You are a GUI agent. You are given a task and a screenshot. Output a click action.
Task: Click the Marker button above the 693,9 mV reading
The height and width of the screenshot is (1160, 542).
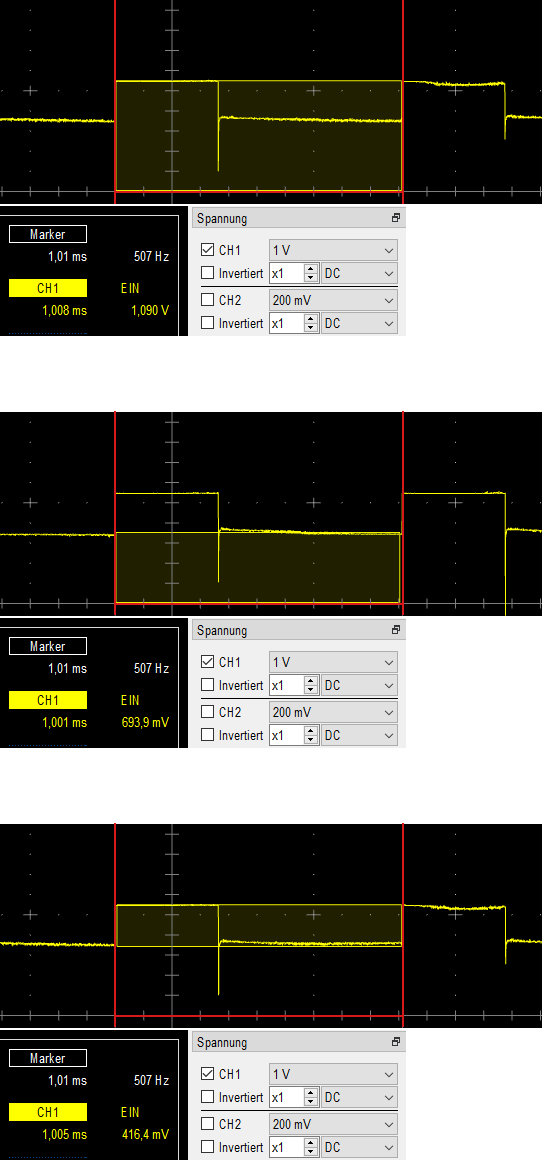(48, 646)
